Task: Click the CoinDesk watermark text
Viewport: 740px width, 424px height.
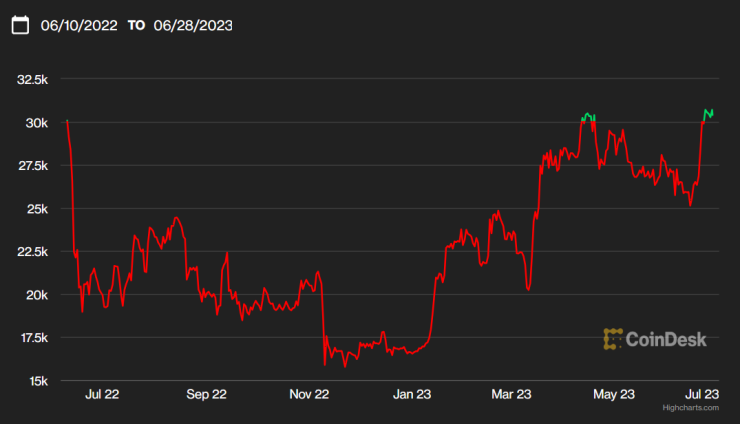Action: tap(666, 339)
